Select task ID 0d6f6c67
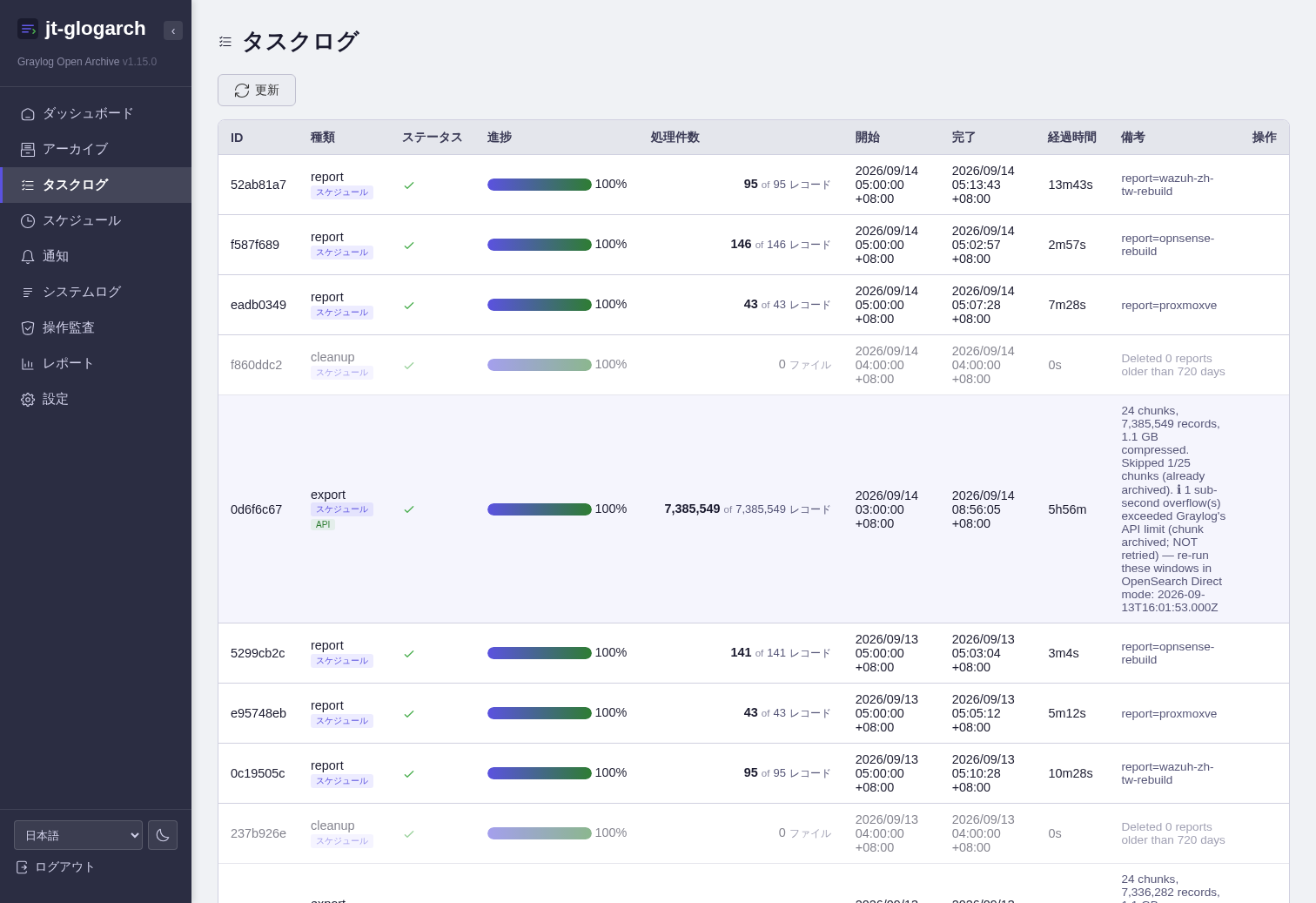The image size is (1316, 903). pos(257,509)
